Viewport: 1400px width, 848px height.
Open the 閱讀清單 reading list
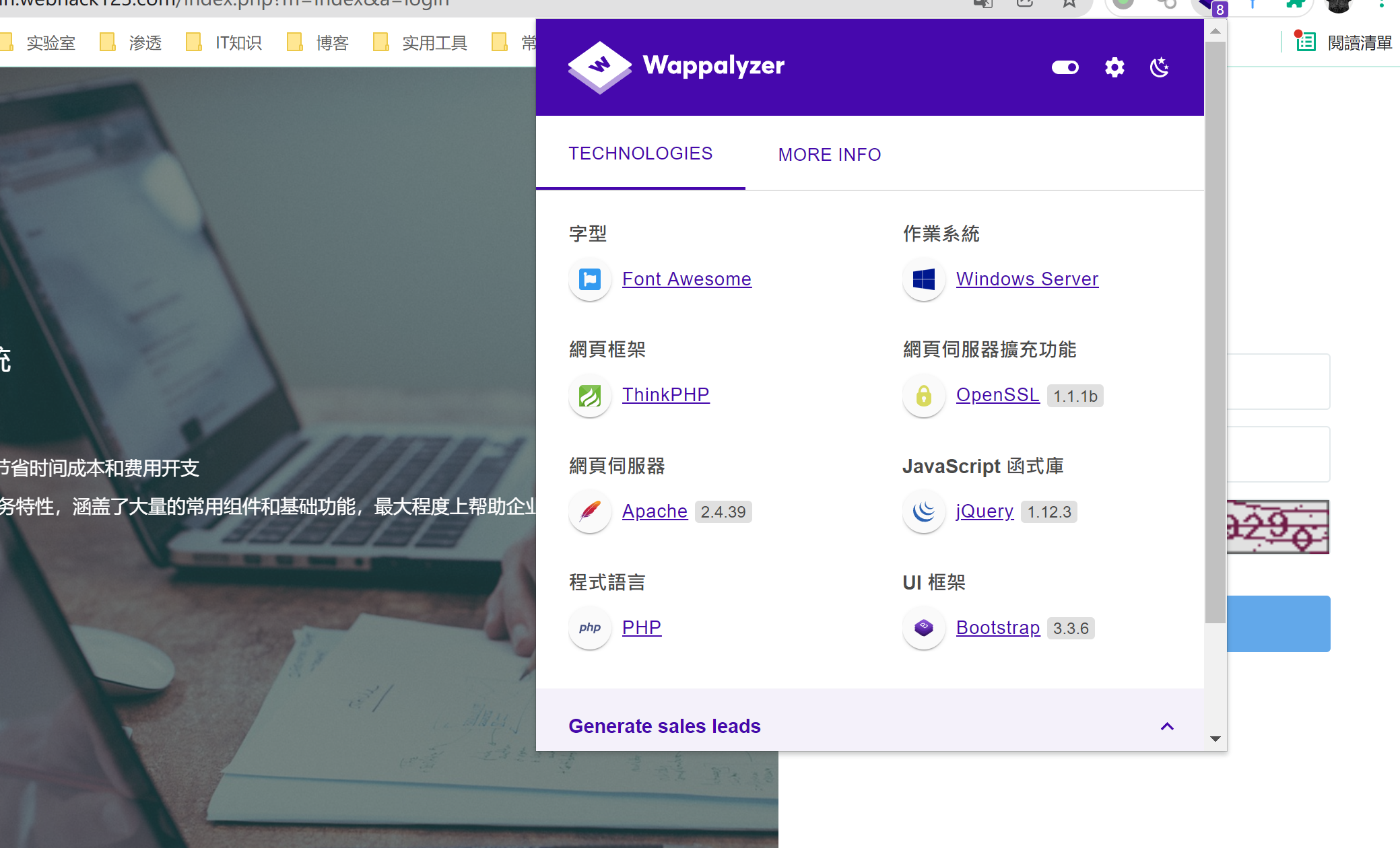pos(1343,43)
